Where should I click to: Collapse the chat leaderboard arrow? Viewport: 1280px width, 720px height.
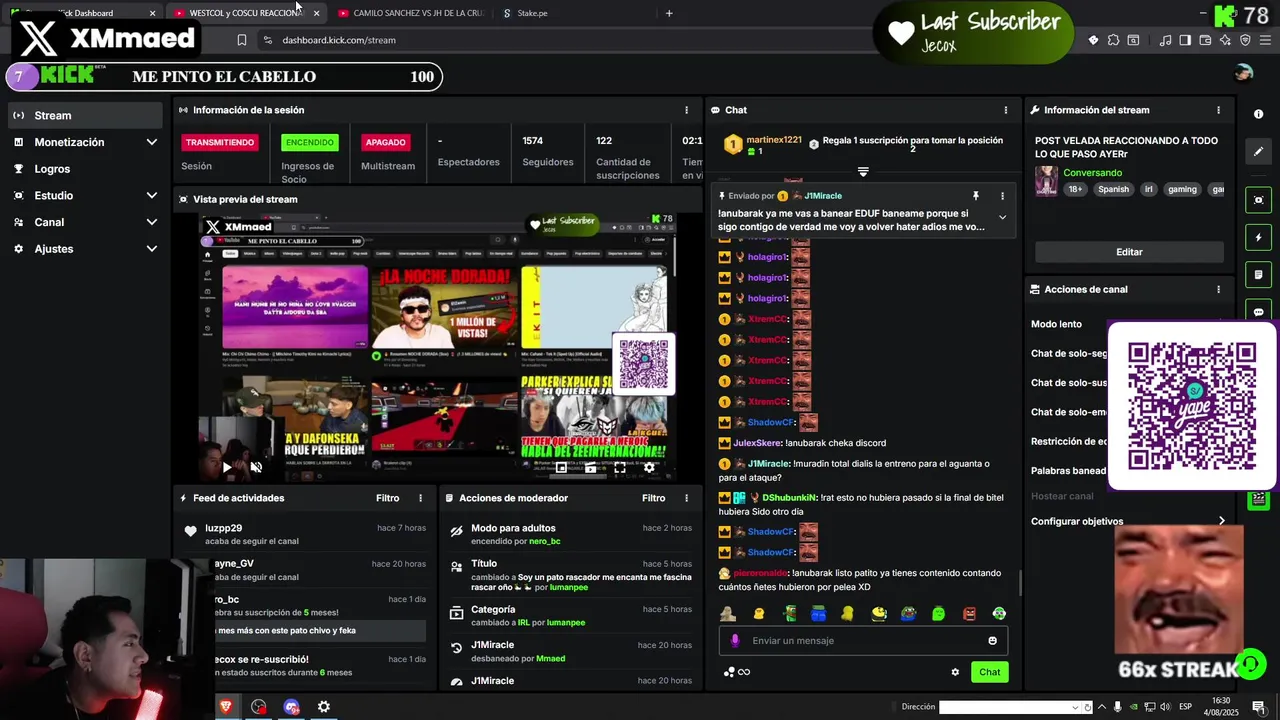pyautogui.click(x=863, y=172)
